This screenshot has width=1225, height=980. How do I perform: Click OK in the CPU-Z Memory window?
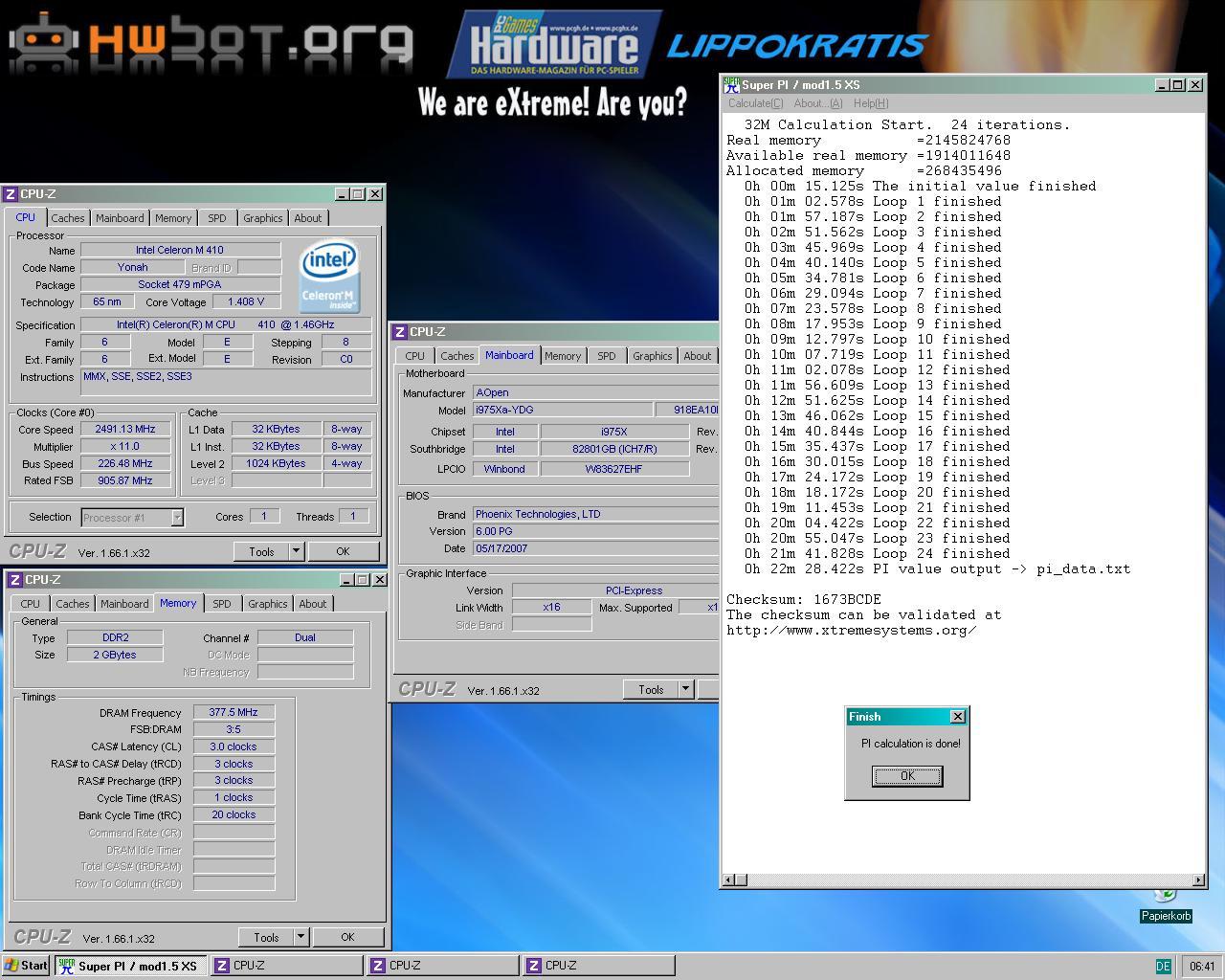pyautogui.click(x=347, y=937)
